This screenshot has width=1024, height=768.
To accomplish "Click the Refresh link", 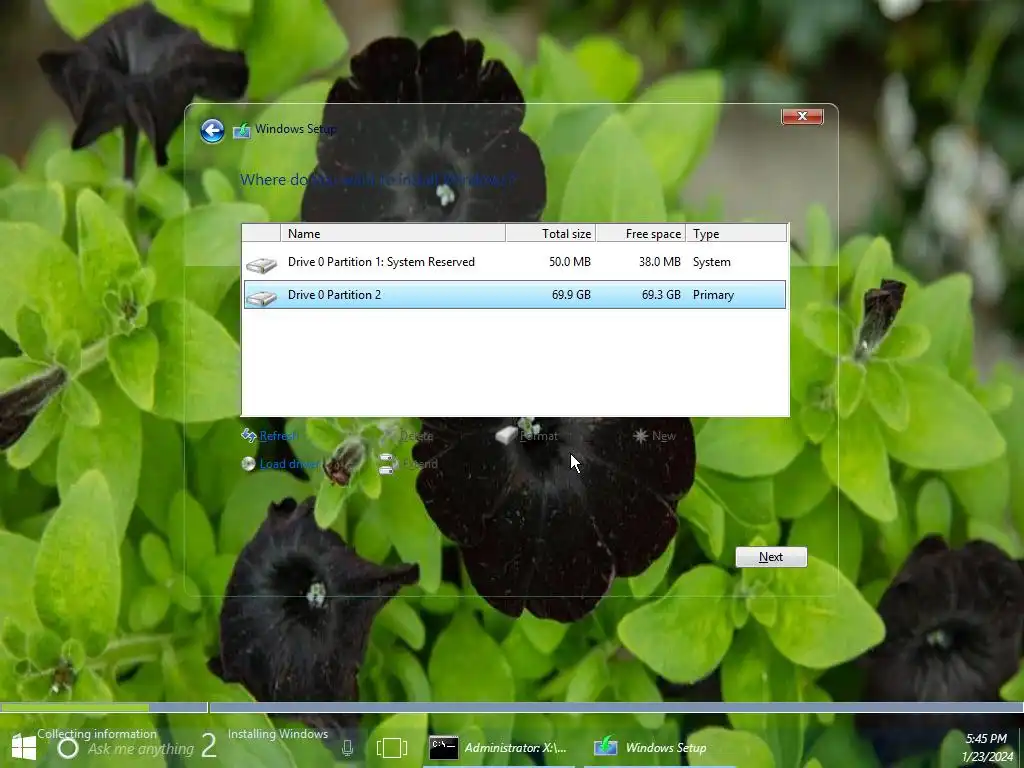I will coord(278,436).
